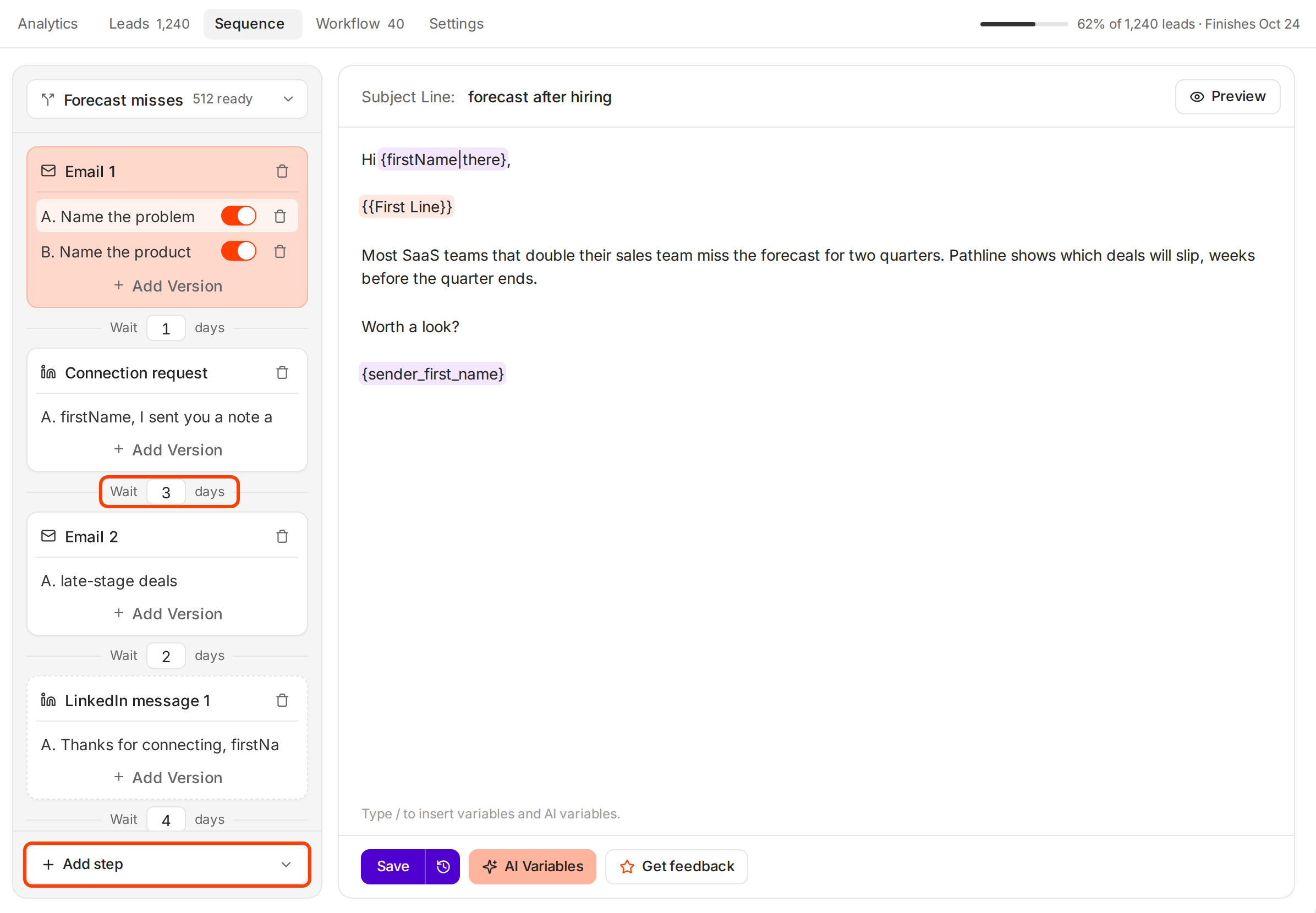
Task: Click subject line forecast after hiring
Action: click(540, 97)
